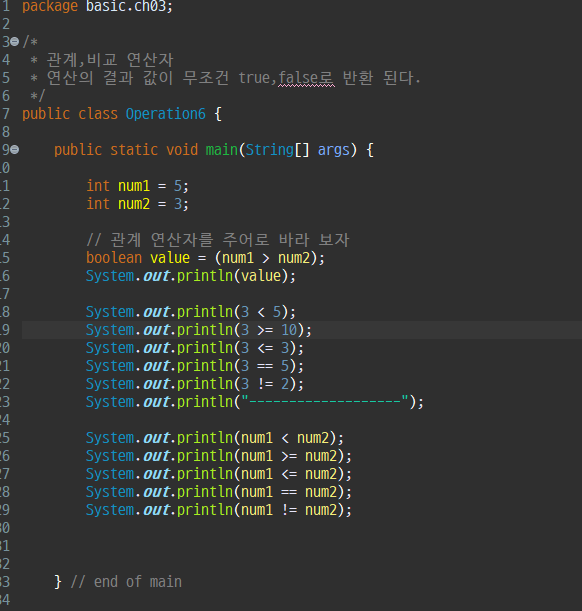Click the 'println(3 == 5)' statement
The width and height of the screenshot is (582, 611).
pyautogui.click(x=195, y=366)
